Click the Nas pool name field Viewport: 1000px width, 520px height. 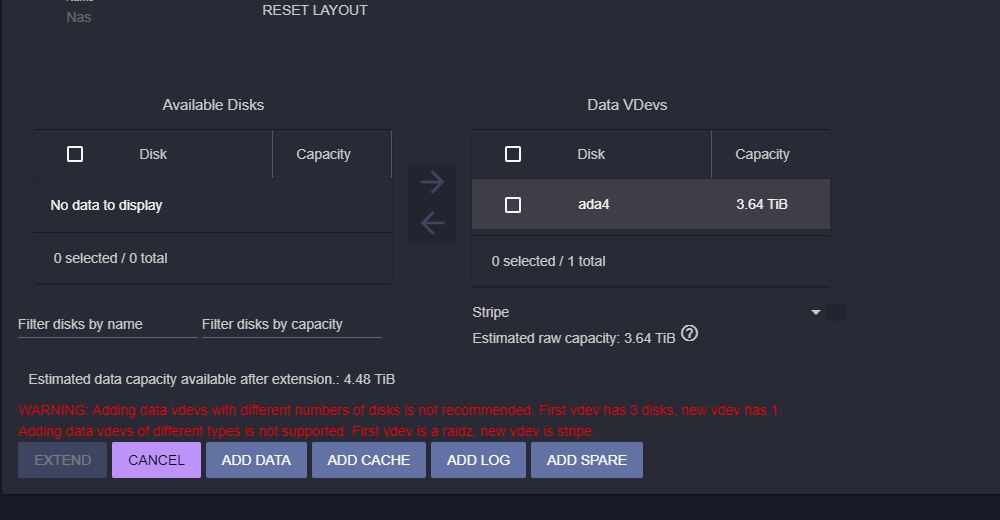pos(78,17)
